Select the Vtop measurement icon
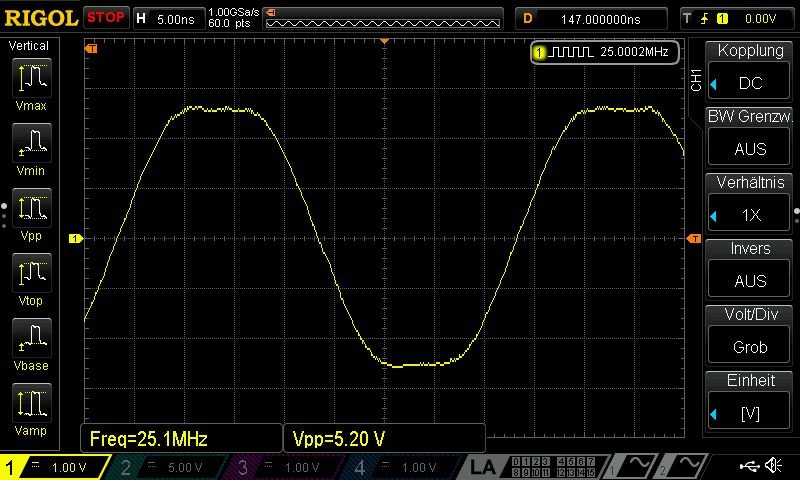800x480 pixels. [31, 272]
